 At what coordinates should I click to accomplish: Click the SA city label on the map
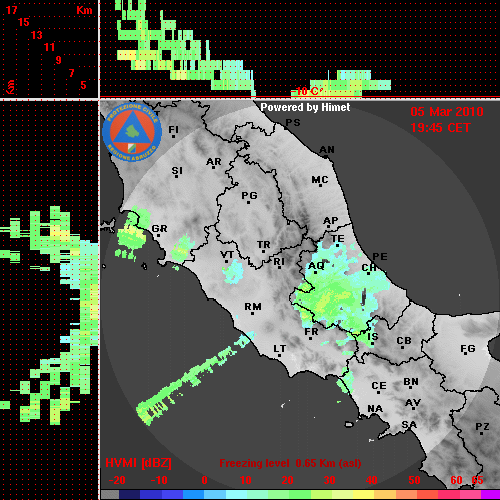tap(409, 425)
